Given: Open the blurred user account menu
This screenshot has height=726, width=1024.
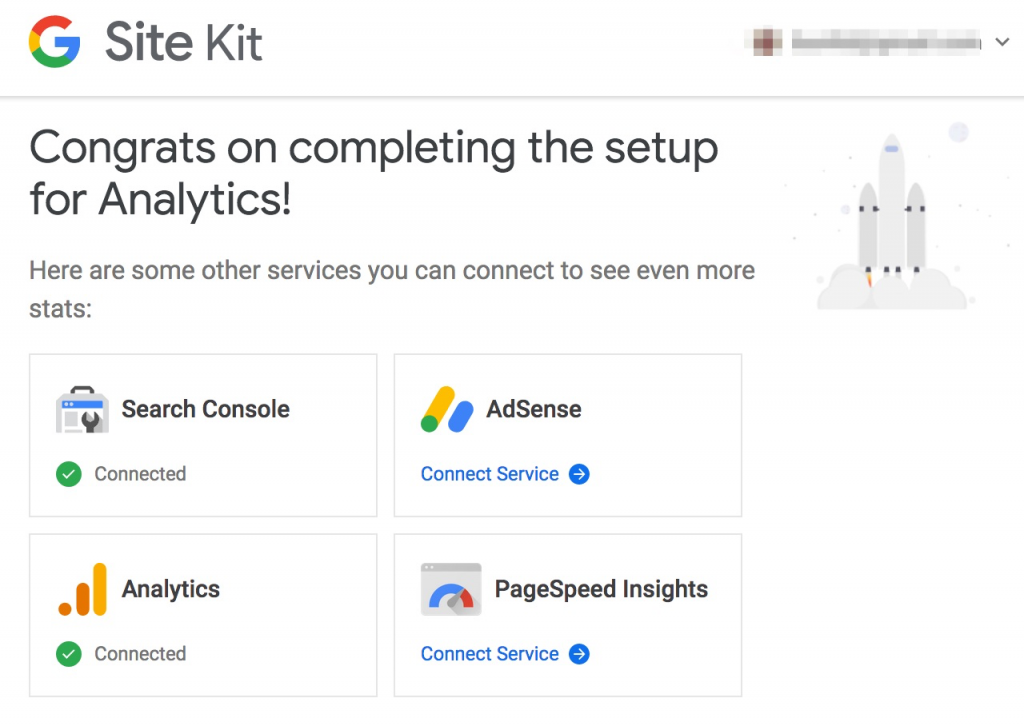Looking at the screenshot, I should pyautogui.click(x=877, y=42).
